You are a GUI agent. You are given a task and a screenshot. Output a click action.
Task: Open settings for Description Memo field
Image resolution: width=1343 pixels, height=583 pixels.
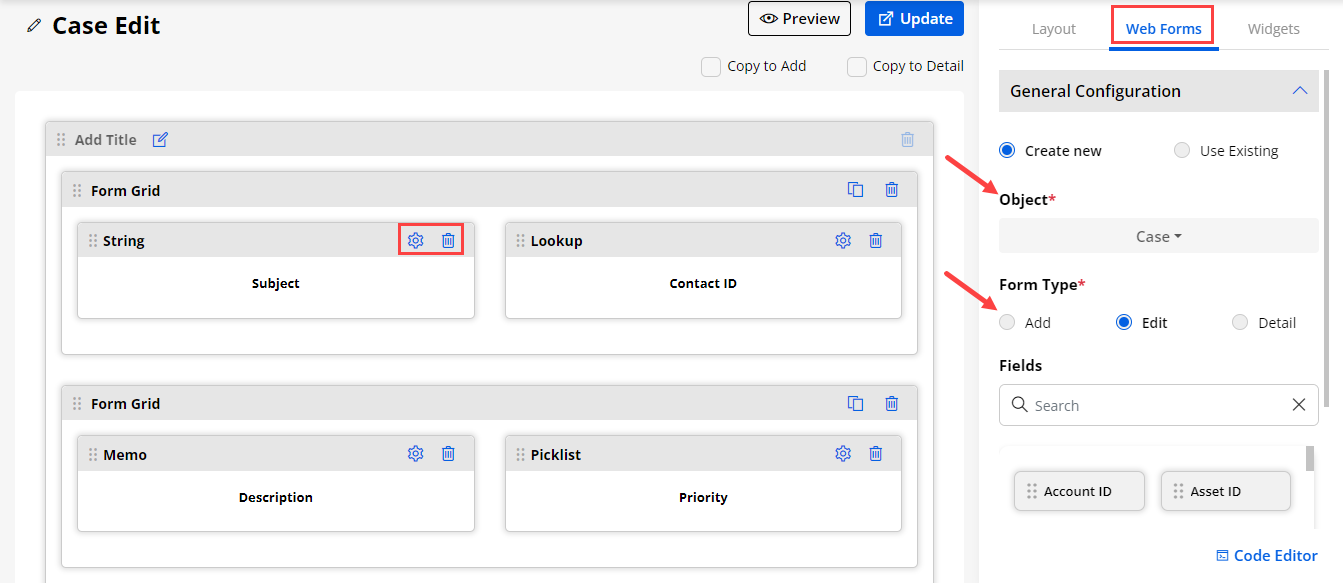[416, 454]
